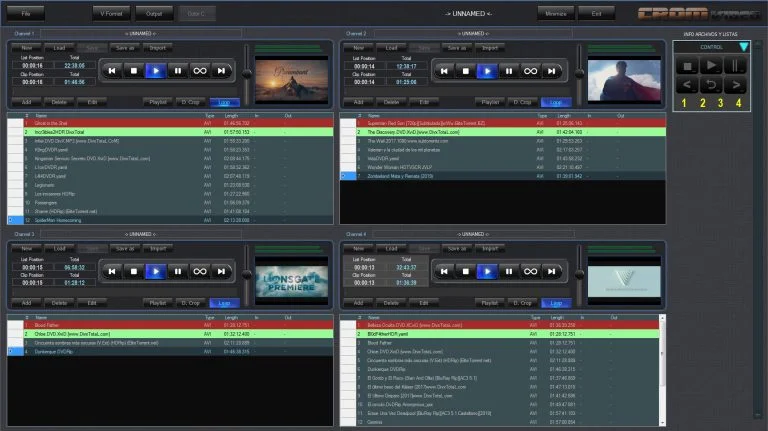The image size is (768, 431).
Task: Click Import on Channel 4
Action: (x=490, y=249)
